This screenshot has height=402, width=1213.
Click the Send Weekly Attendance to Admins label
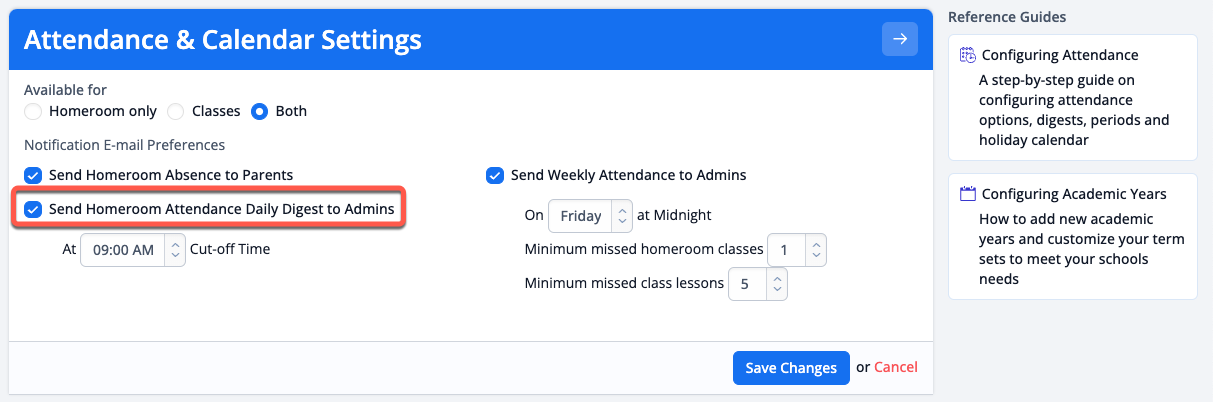[x=629, y=175]
